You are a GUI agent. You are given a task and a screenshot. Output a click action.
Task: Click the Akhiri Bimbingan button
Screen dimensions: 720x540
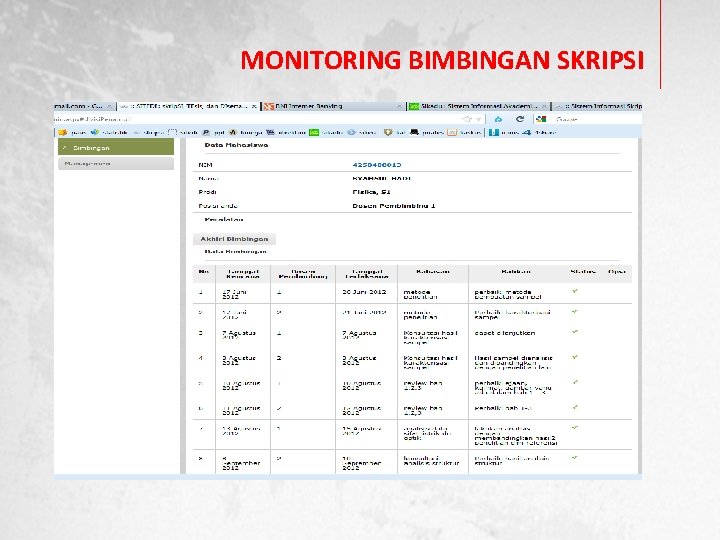point(234,239)
